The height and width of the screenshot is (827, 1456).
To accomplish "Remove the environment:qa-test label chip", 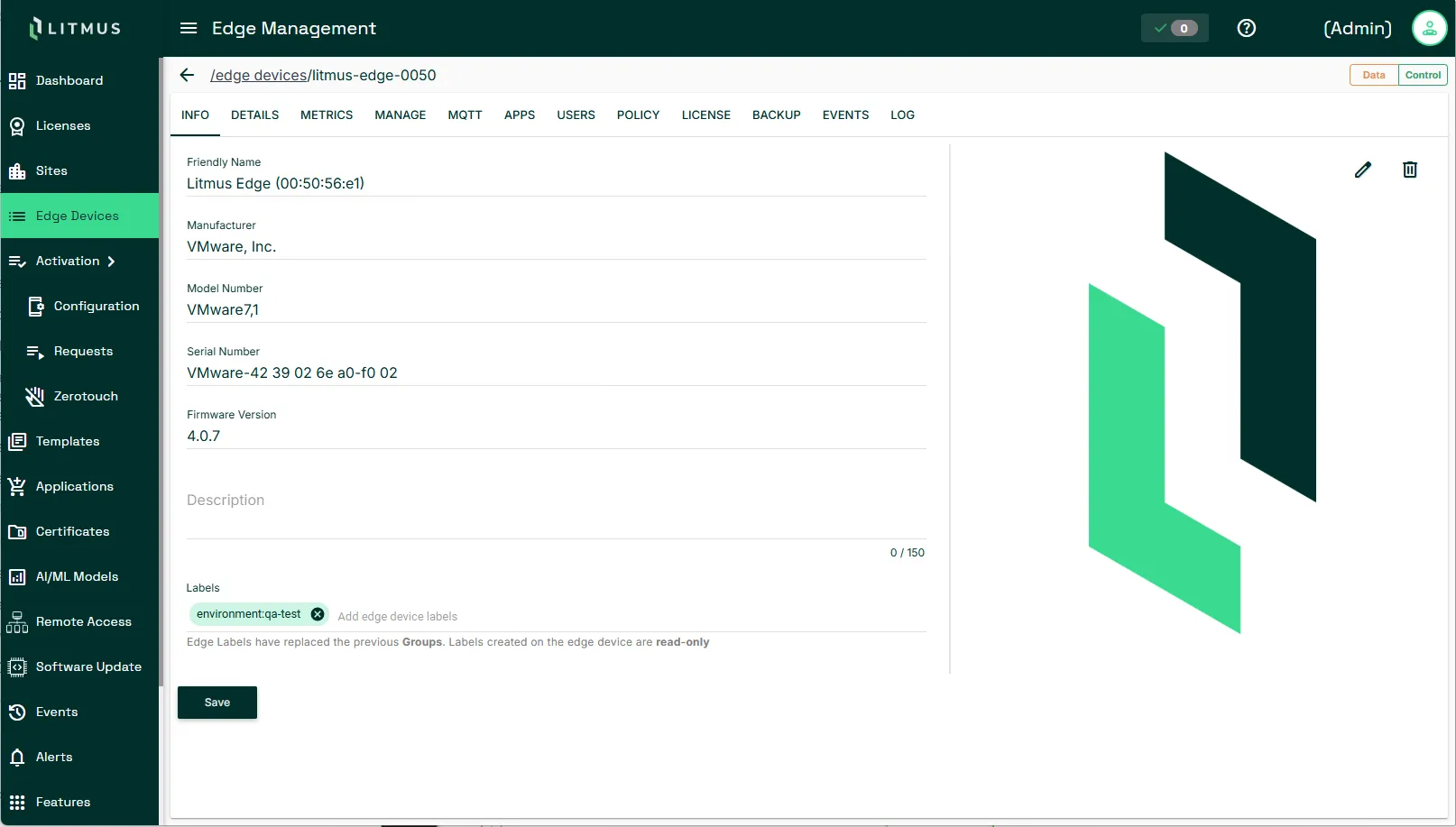I will pyautogui.click(x=318, y=614).
